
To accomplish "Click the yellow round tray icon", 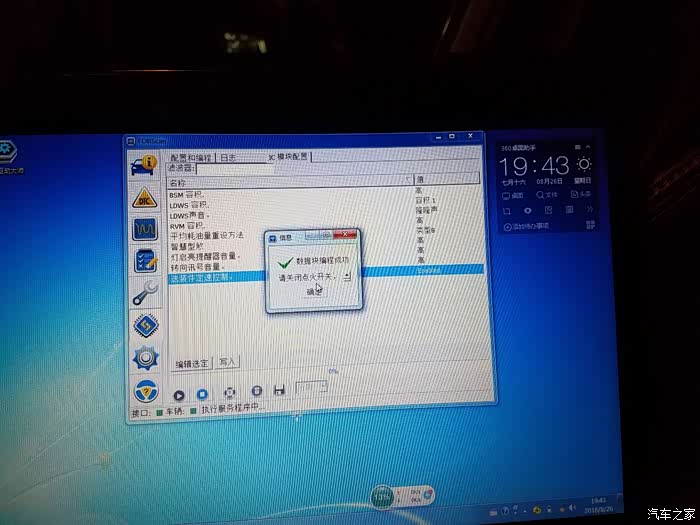I will [538, 510].
